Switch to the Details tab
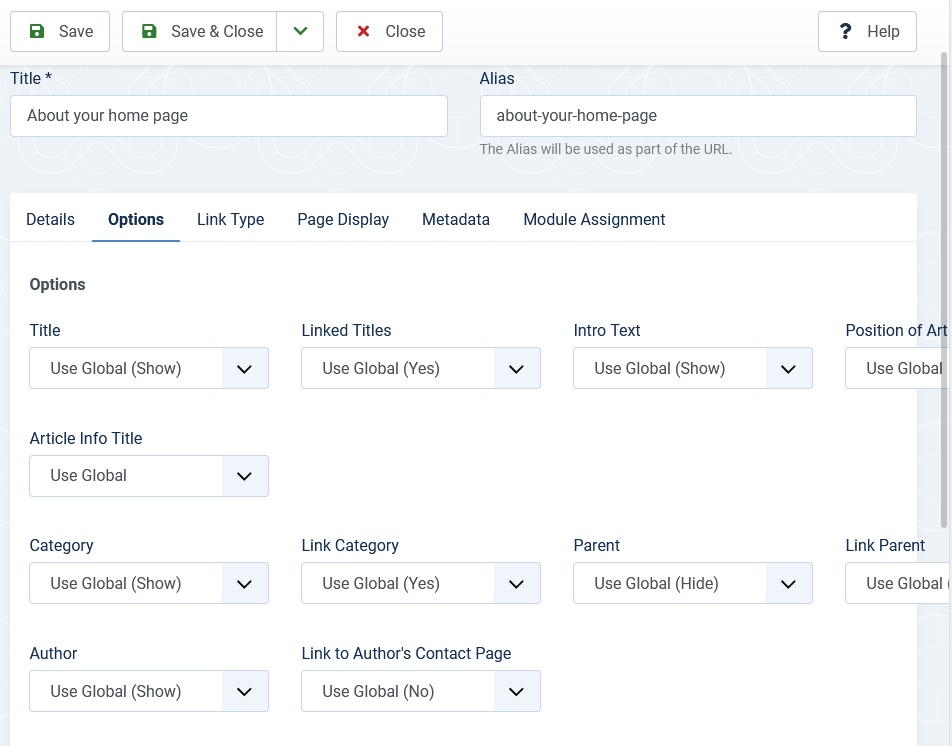Viewport: 952px width, 746px height. tap(50, 219)
